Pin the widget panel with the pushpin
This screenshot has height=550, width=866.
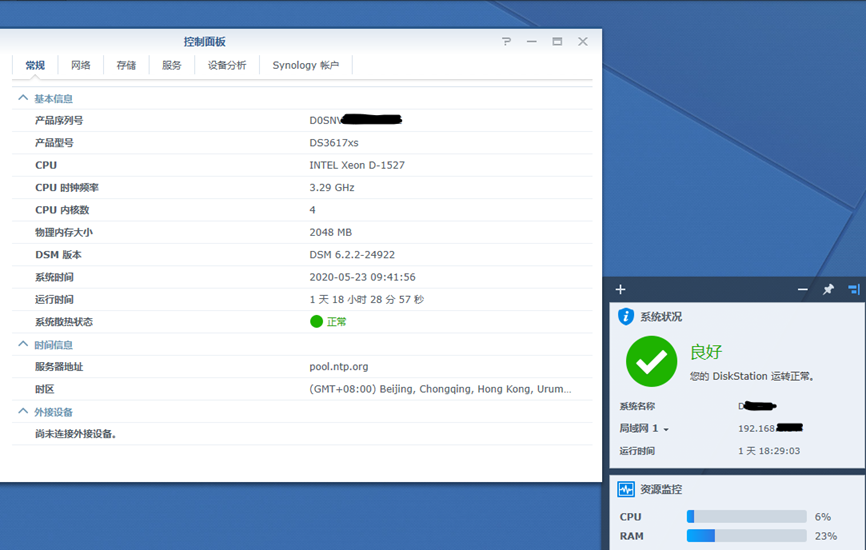[x=828, y=290]
